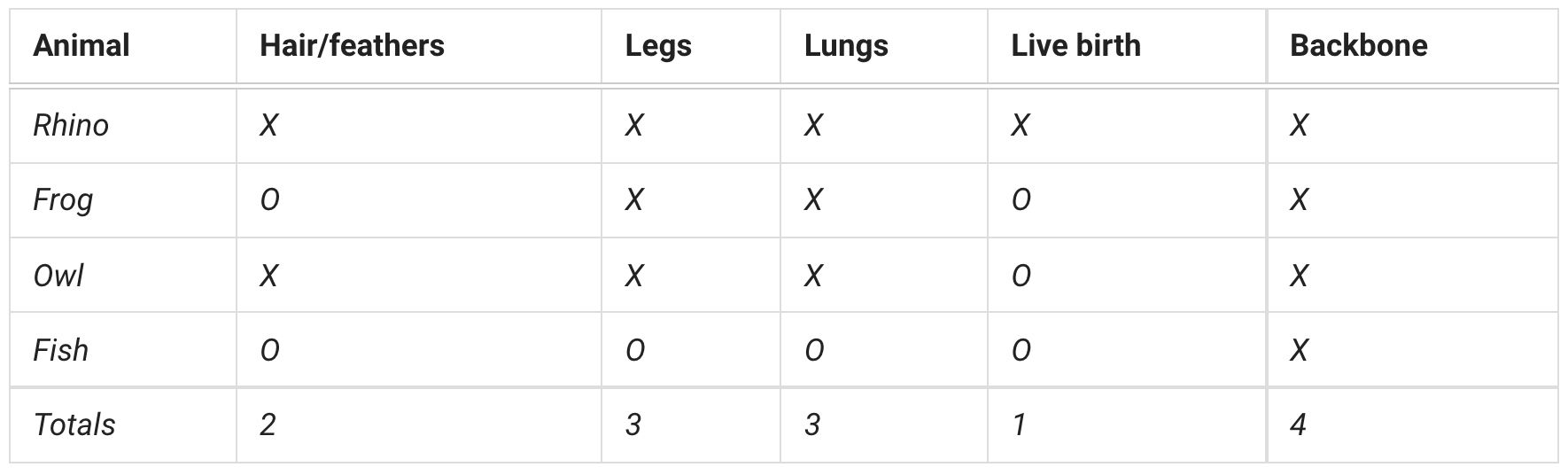
Task: Click Frog's Hair/feathers O cell
Action: (269, 200)
